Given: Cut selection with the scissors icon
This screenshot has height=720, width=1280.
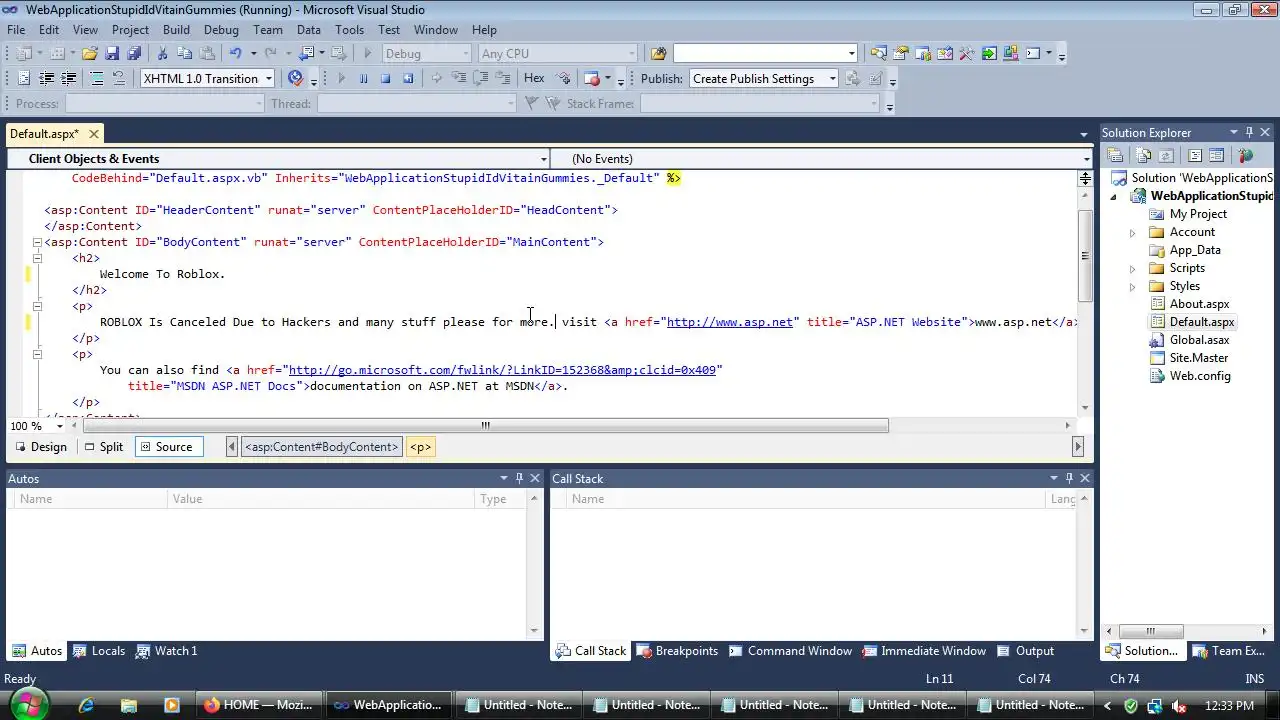Looking at the screenshot, I should (x=162, y=53).
